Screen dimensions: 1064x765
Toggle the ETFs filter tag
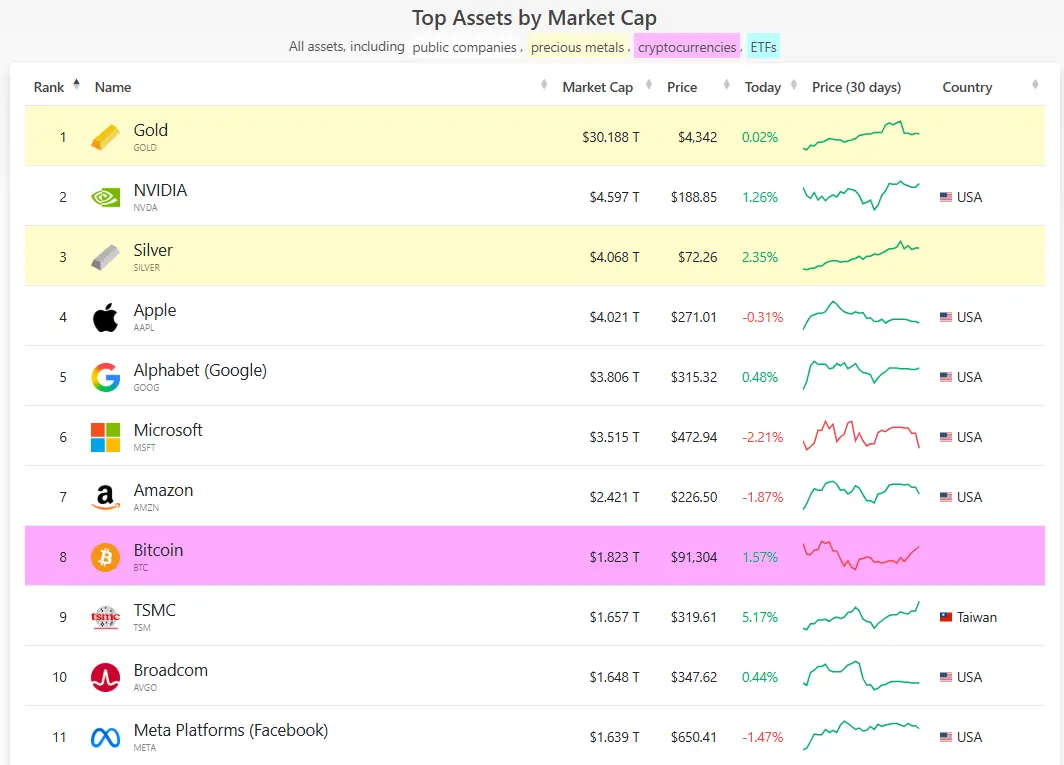point(763,47)
